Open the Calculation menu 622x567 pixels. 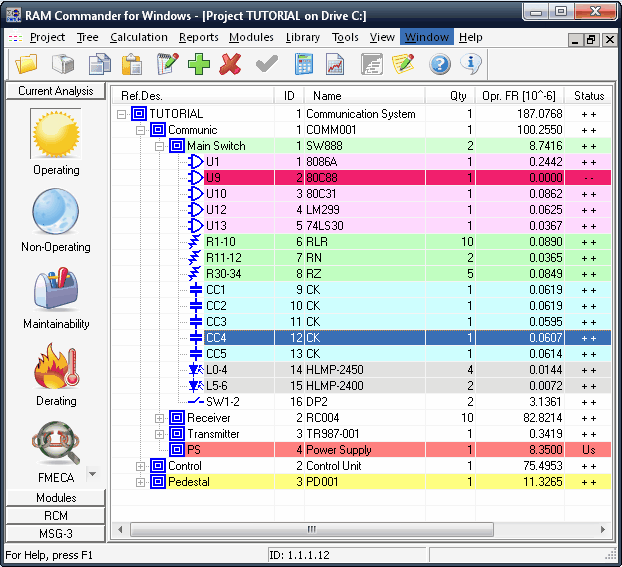pyautogui.click(x=139, y=37)
